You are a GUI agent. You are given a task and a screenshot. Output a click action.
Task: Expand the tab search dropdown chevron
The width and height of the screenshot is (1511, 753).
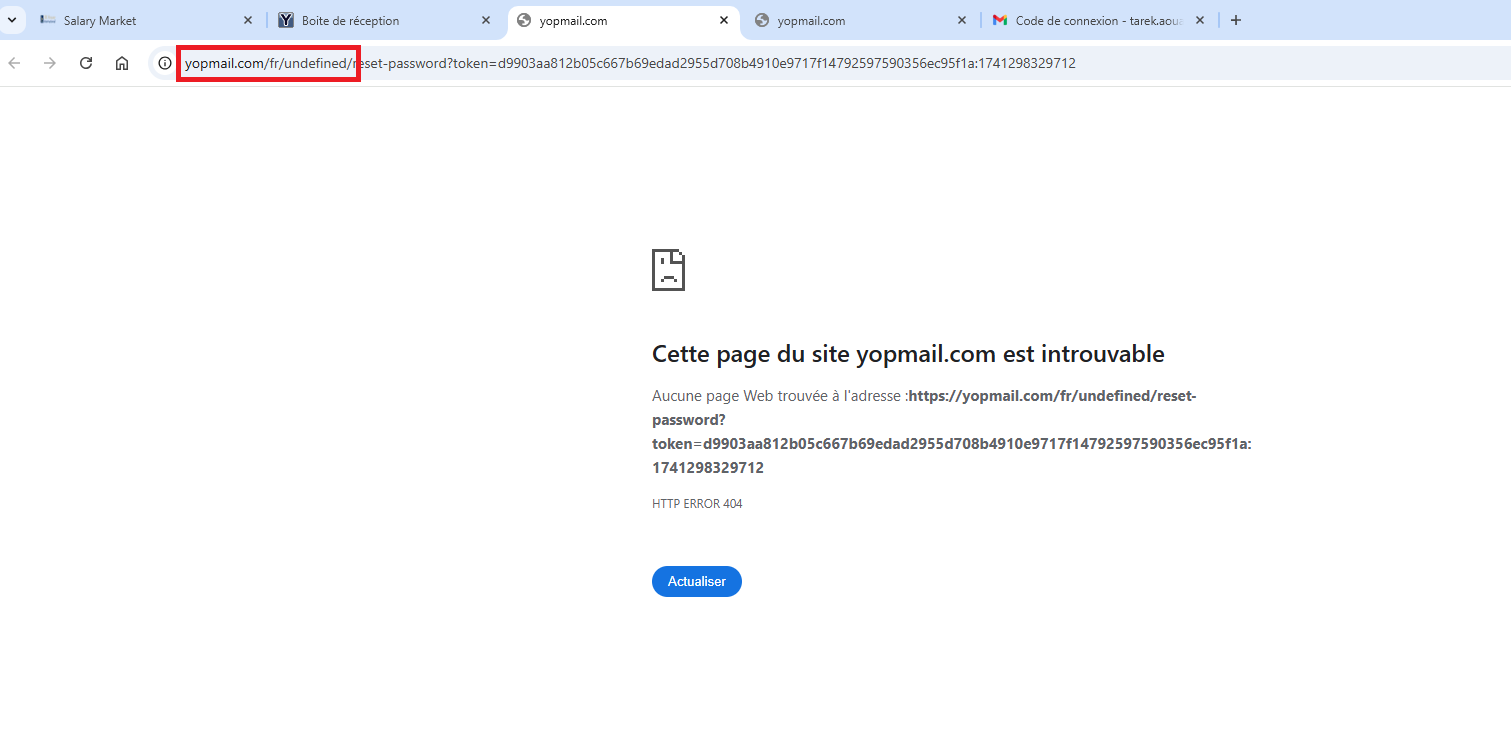click(12, 20)
